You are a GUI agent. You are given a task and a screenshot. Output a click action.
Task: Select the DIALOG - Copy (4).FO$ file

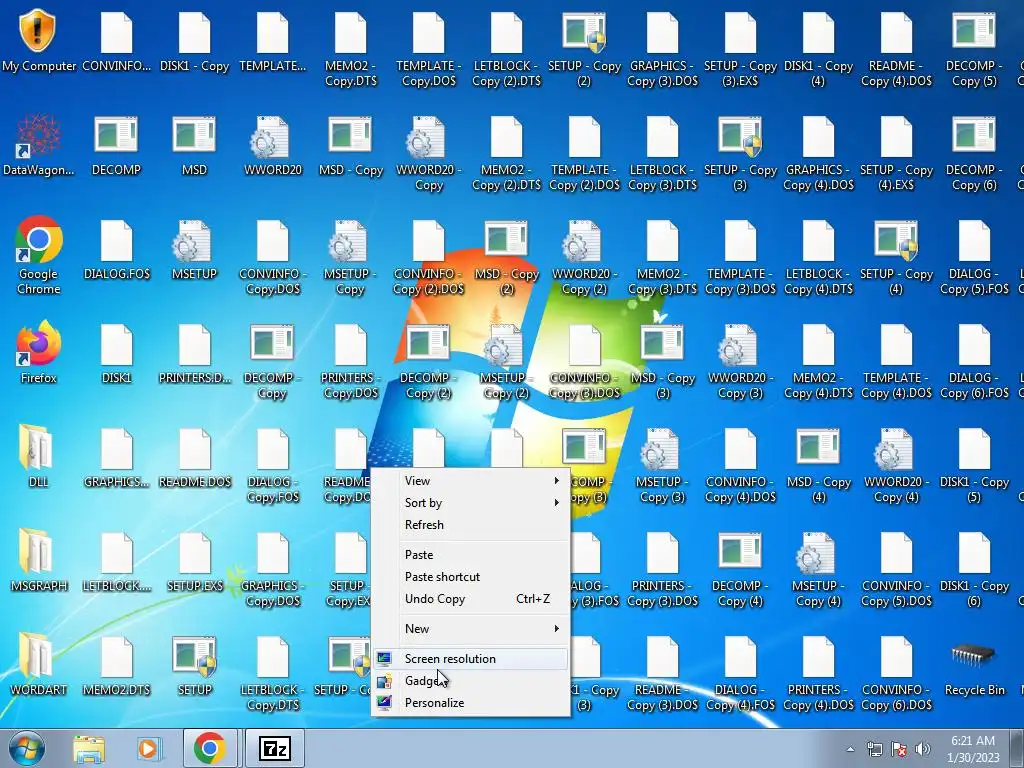(740, 672)
